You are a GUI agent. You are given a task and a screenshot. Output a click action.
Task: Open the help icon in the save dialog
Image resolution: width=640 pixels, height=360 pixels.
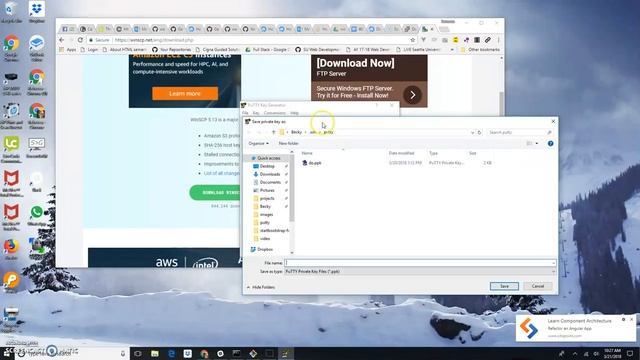click(550, 144)
